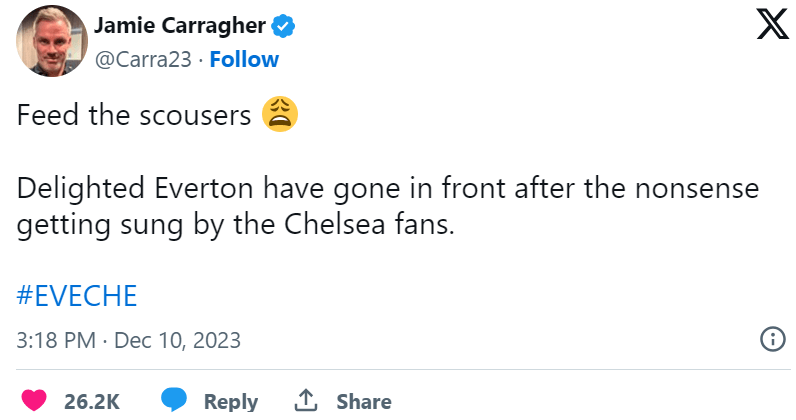Click the weary face emoji
796x420 pixels.
click(x=280, y=116)
